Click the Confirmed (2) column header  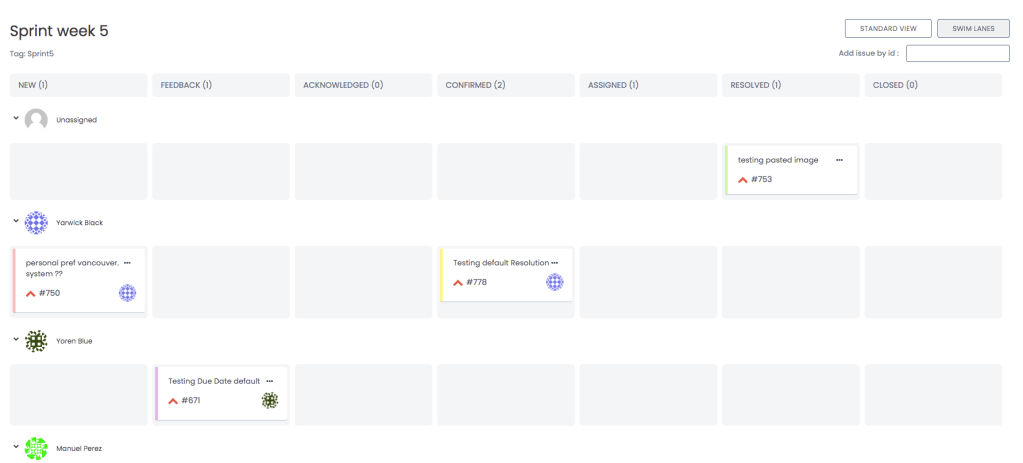[505, 86]
